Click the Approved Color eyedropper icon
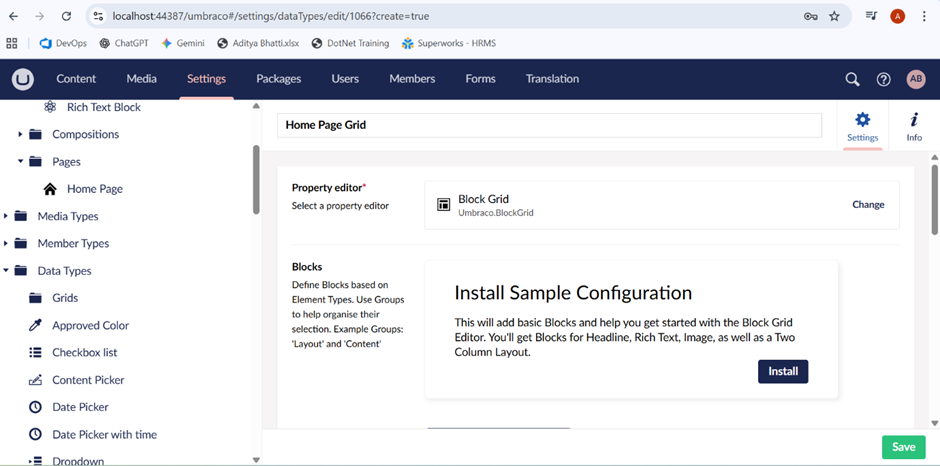The width and height of the screenshot is (940, 466). click(35, 325)
